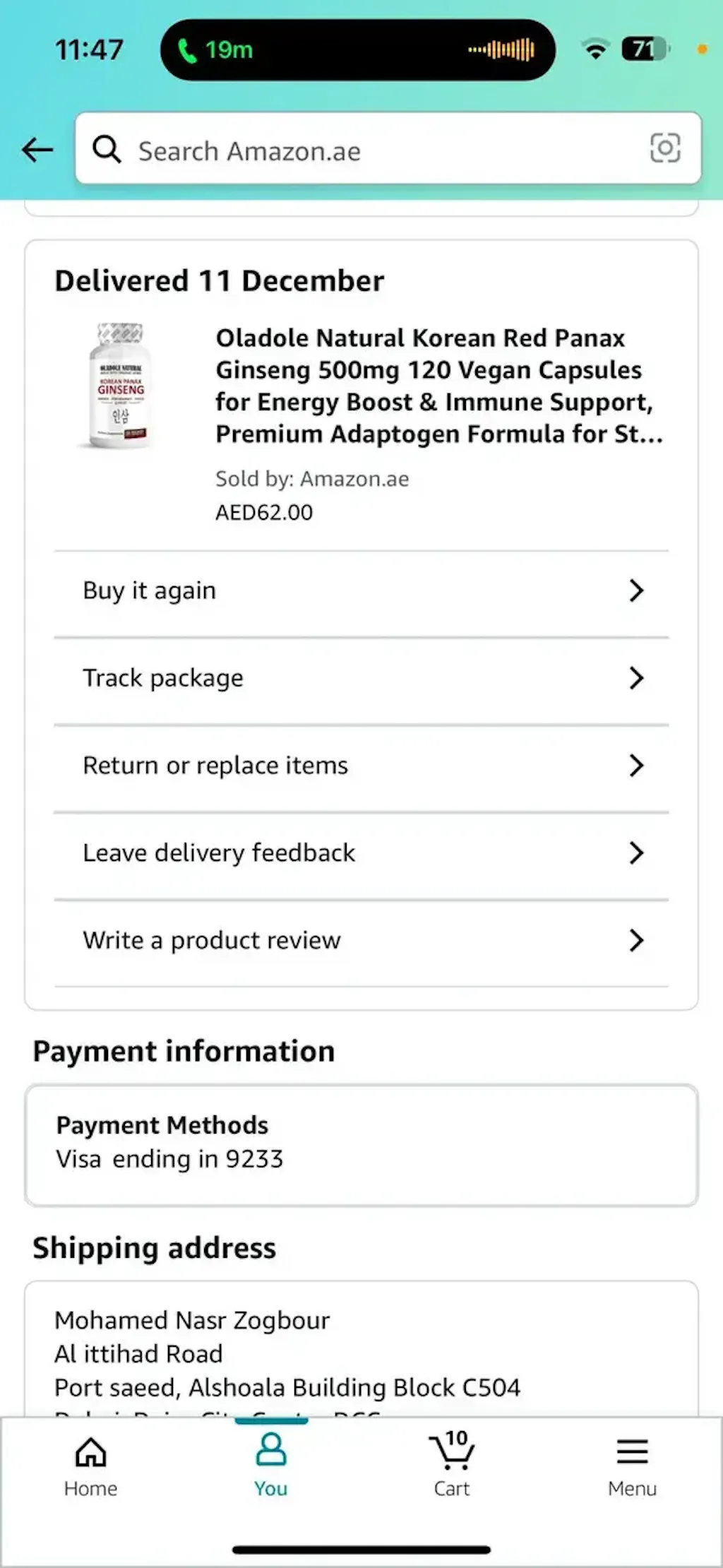Screen dimensions: 723x1568
Task: Expand the Leave delivery feedback chevron
Action: tap(636, 853)
